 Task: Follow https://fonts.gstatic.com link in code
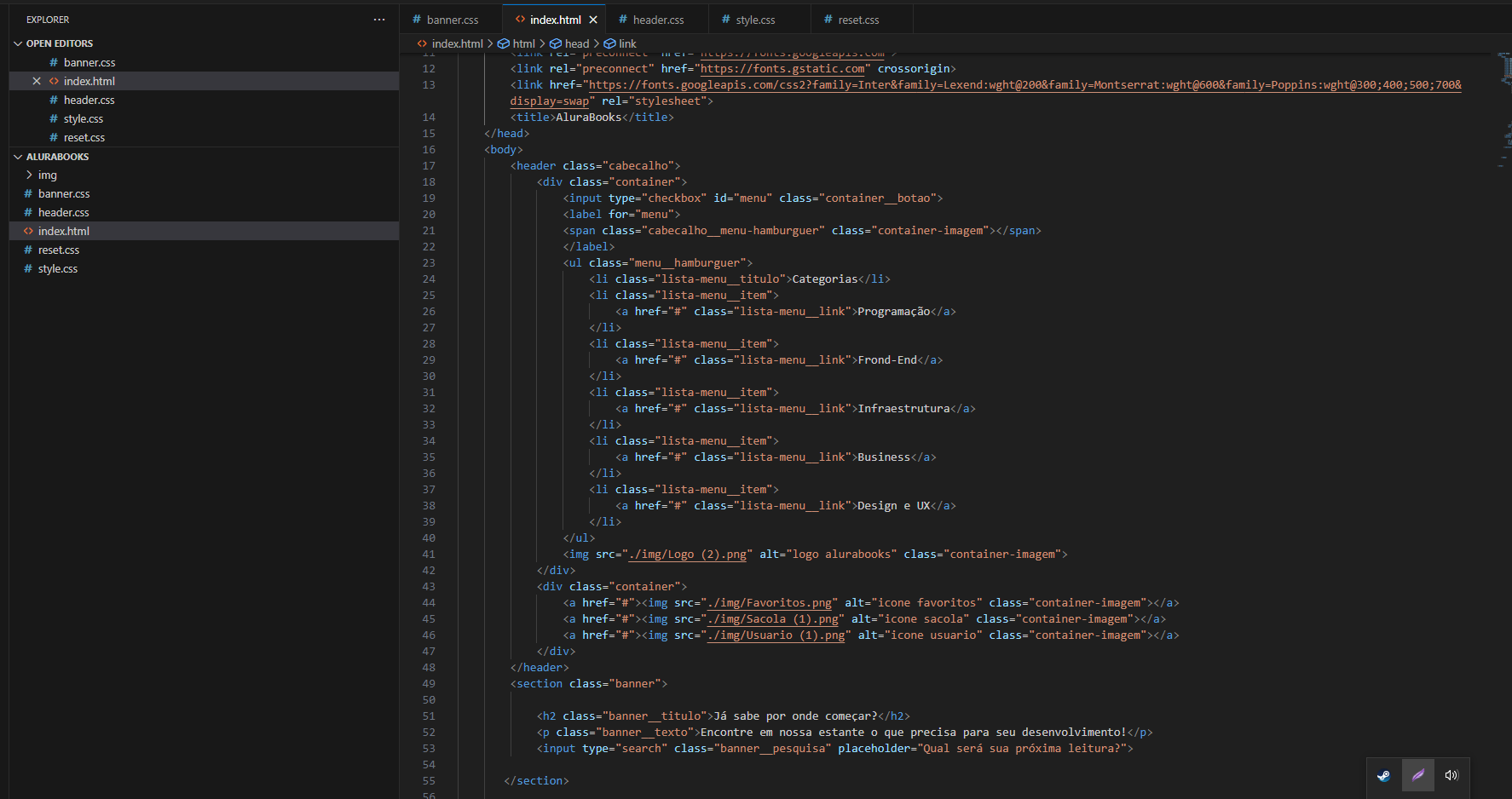coord(782,68)
